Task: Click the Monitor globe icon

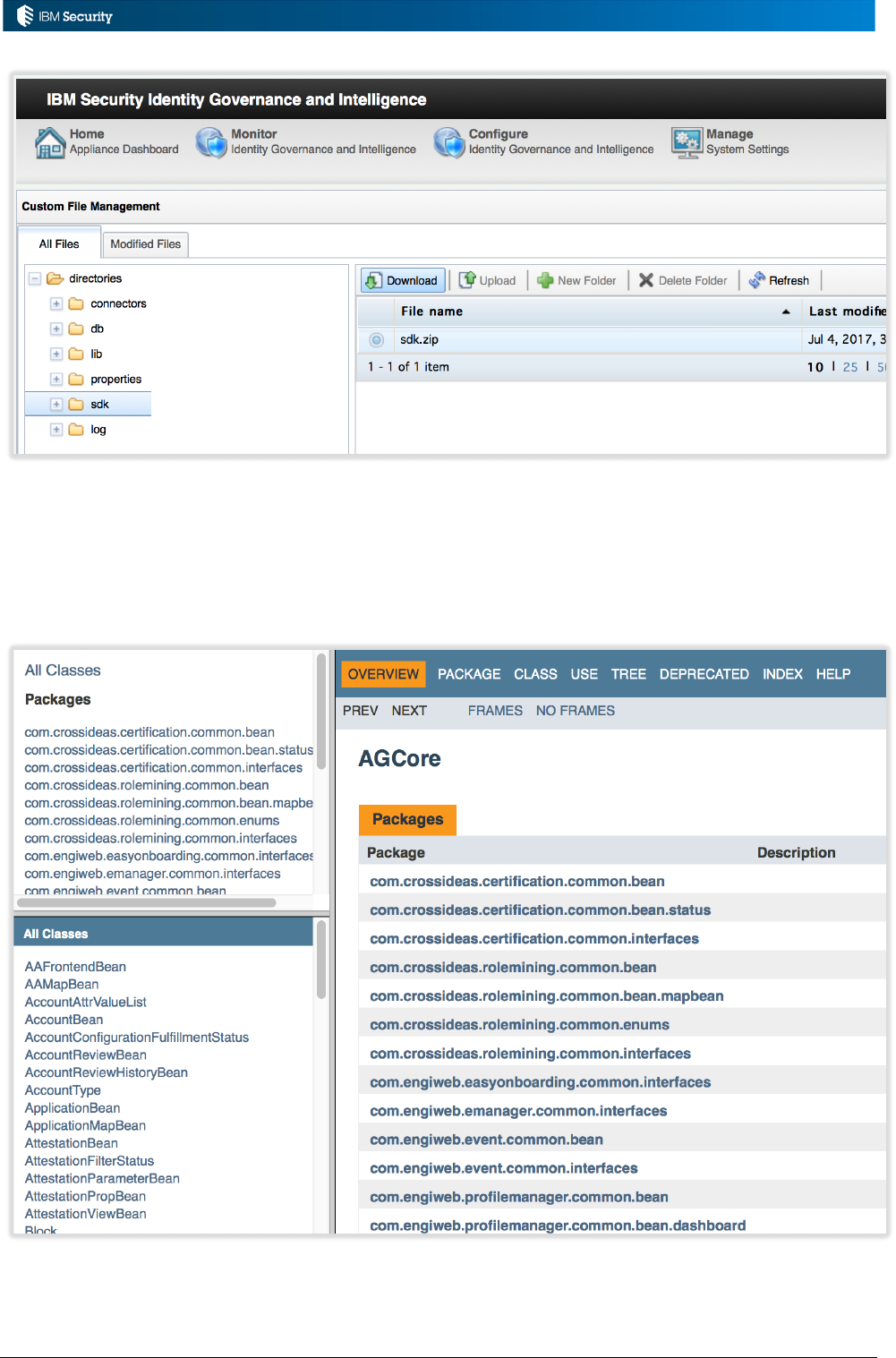Action: [211, 142]
